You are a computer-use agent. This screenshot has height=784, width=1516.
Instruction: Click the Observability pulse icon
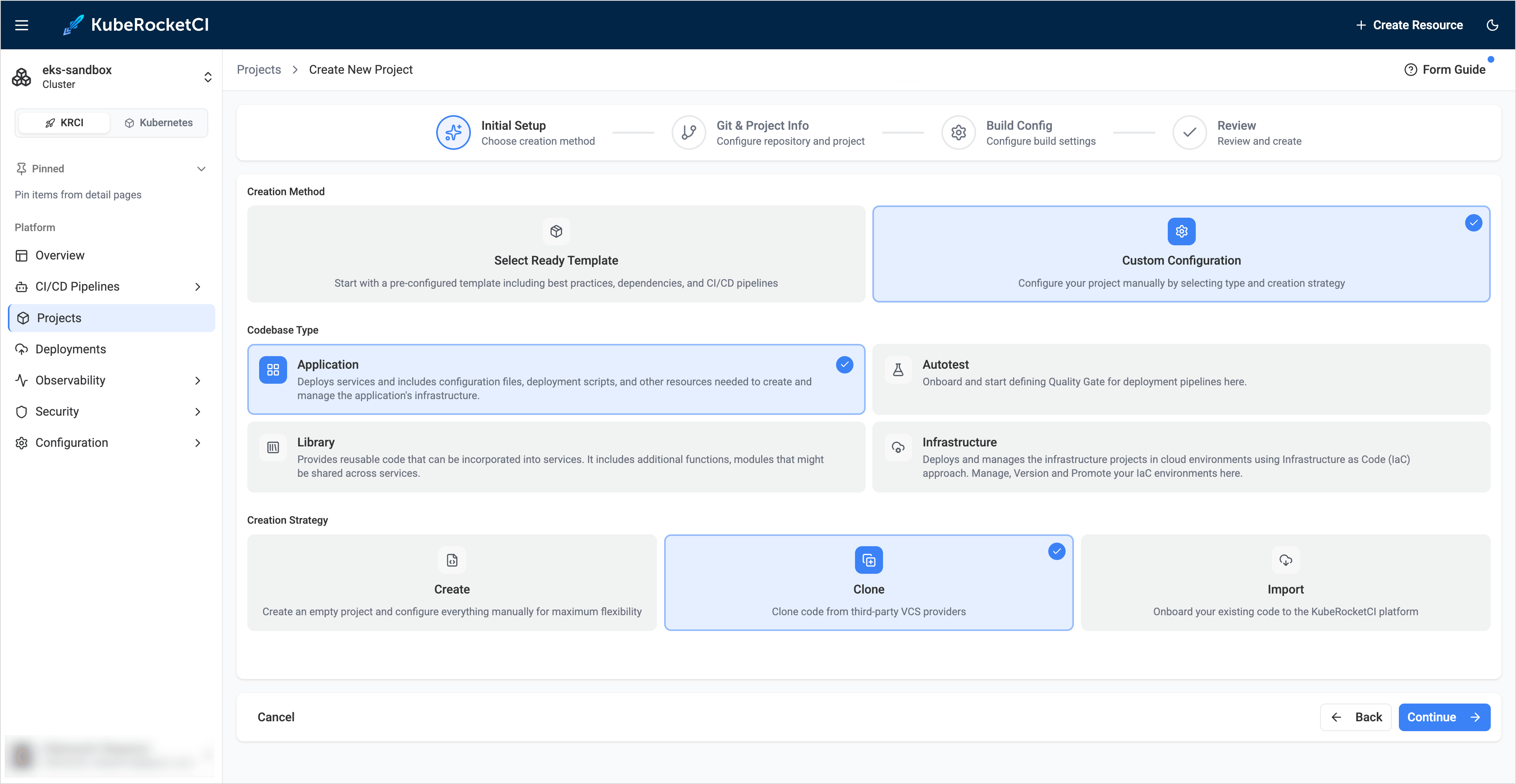pos(22,380)
